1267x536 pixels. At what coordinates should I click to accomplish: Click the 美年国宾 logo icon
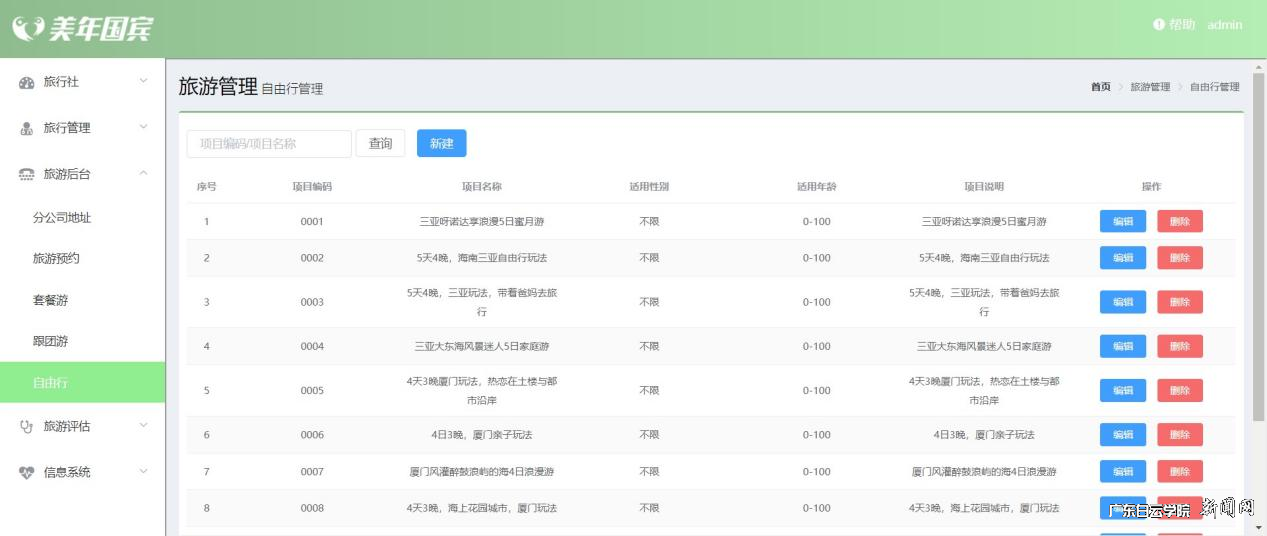pos(28,28)
